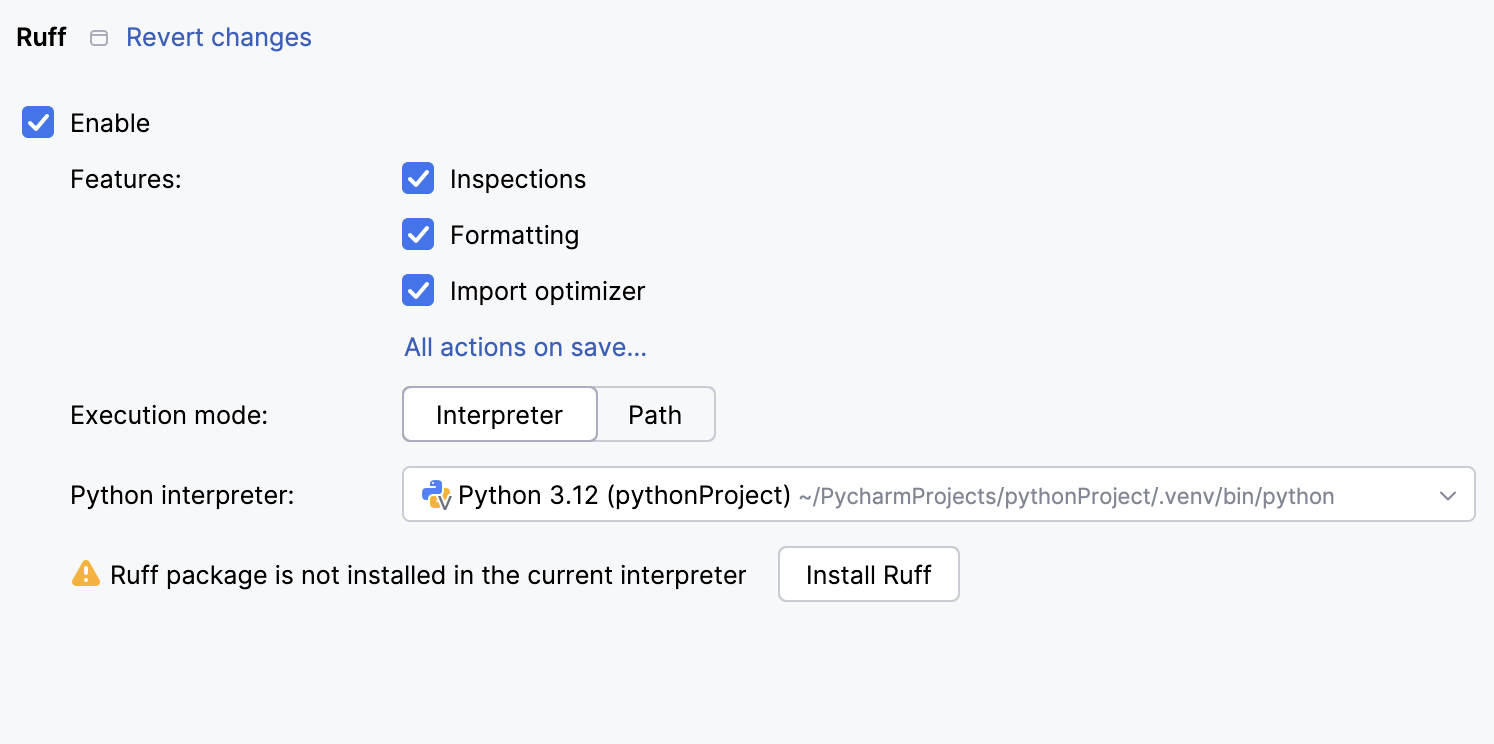
Task: Click the Revert changes link
Action: (x=219, y=38)
